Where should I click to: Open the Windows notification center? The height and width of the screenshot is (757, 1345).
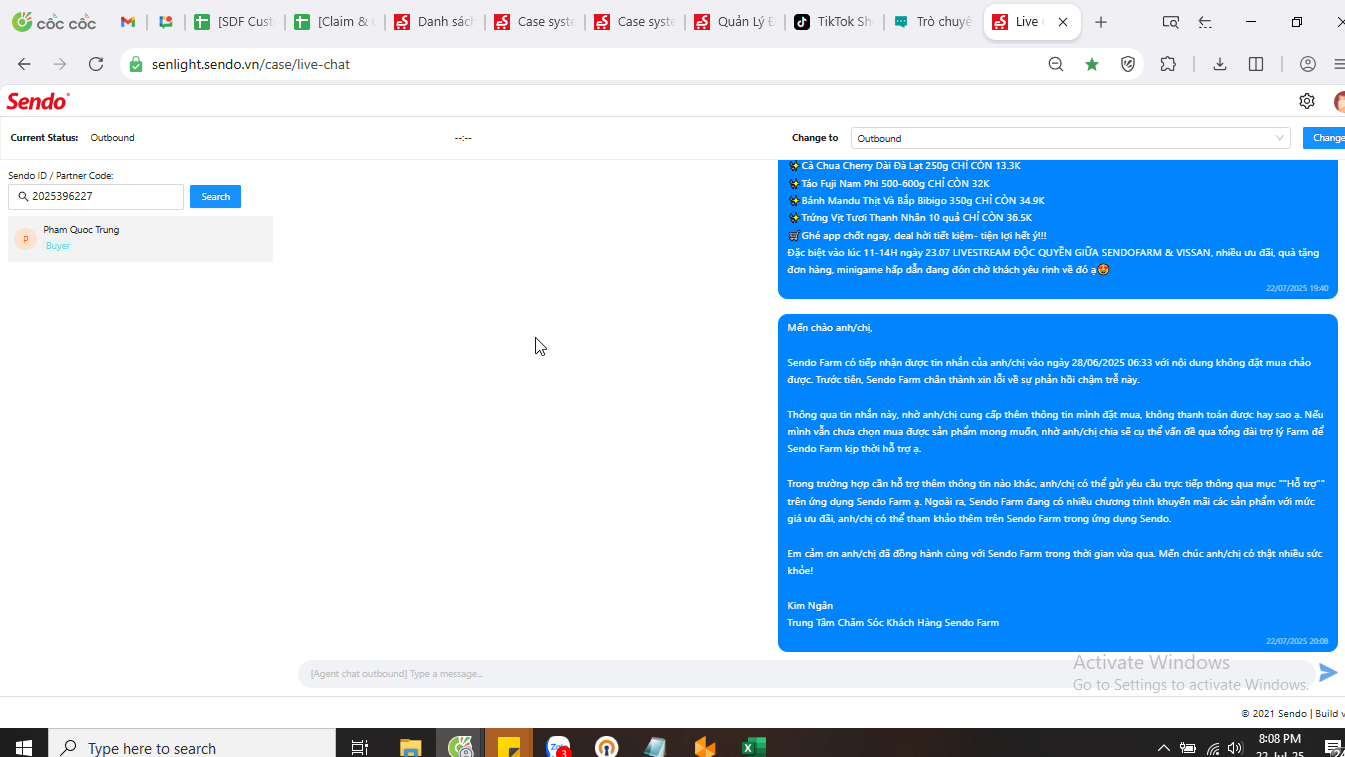click(1333, 747)
